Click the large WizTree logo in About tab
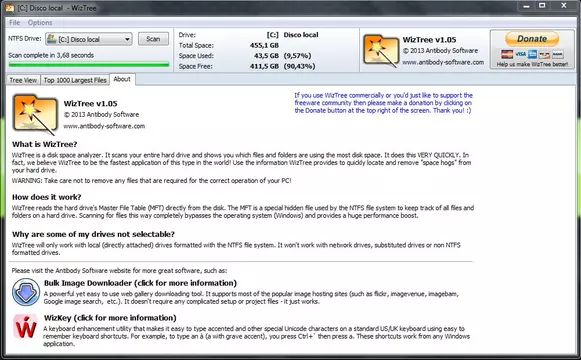This screenshot has width=581, height=360. (x=35, y=114)
